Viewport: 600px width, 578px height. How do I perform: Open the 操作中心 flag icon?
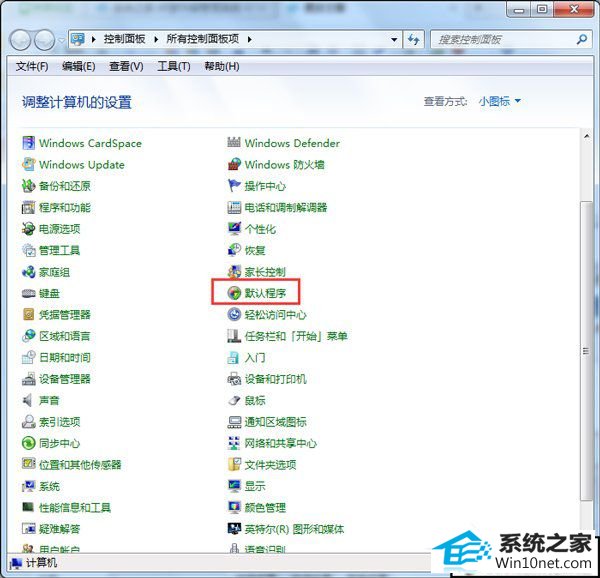click(x=234, y=186)
